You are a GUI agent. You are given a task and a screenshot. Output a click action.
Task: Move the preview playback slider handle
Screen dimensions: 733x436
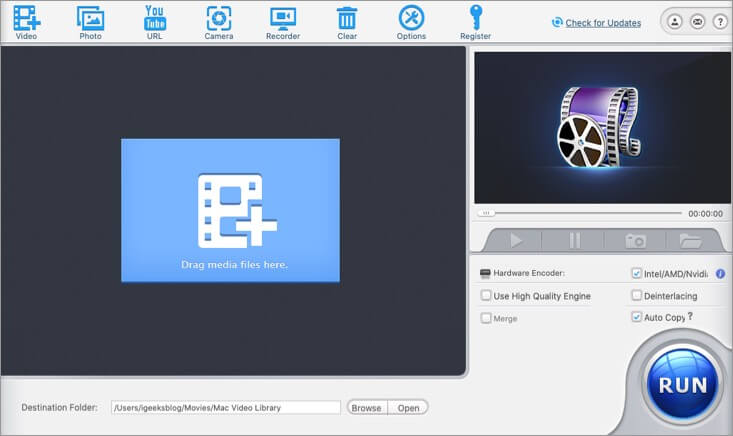tap(486, 213)
